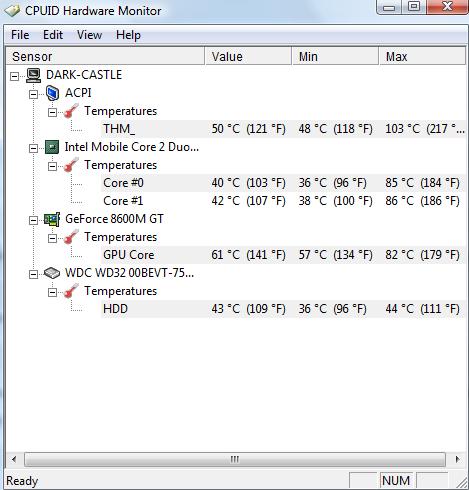Open the View menu
This screenshot has height=490, width=469.
pyautogui.click(x=89, y=35)
